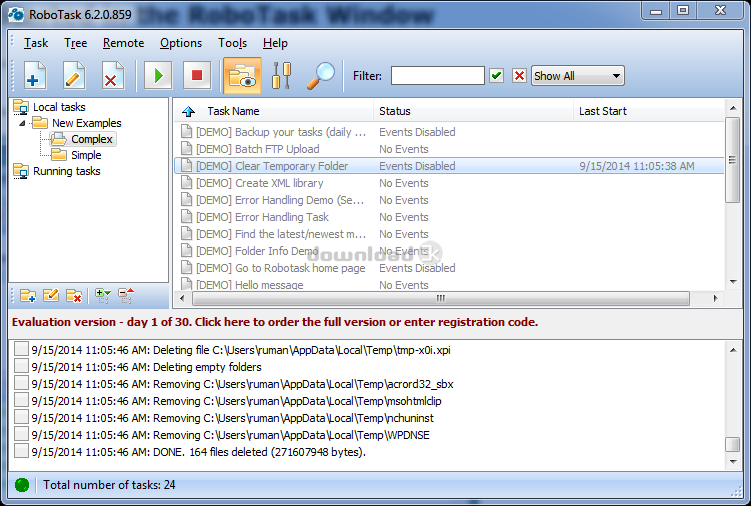Click file icon of Create XML library task
The height and width of the screenshot is (506, 751).
point(187,183)
